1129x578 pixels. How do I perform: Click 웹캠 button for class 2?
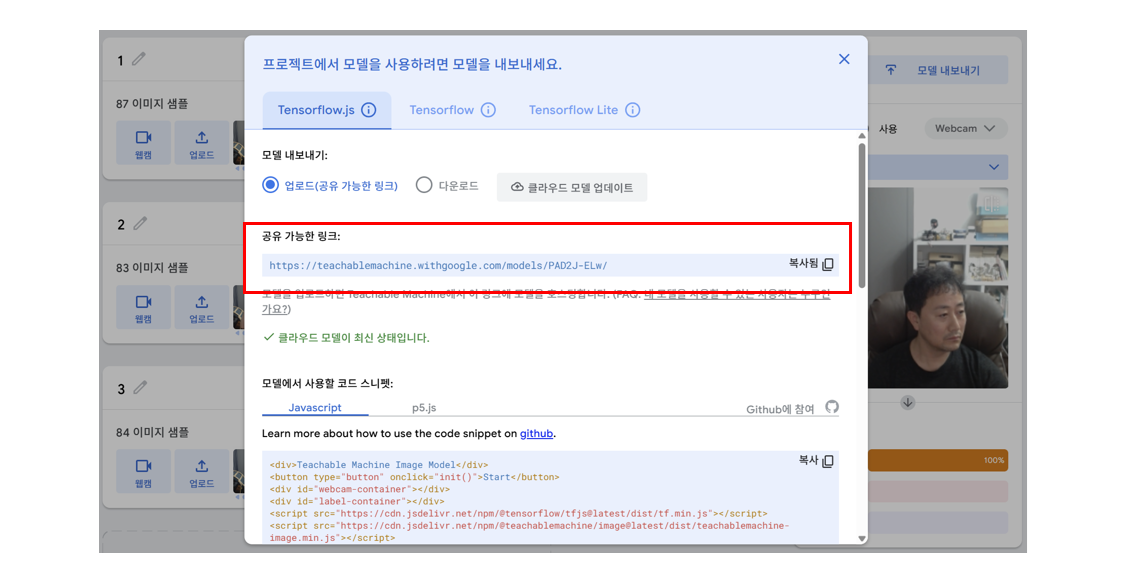(x=143, y=307)
